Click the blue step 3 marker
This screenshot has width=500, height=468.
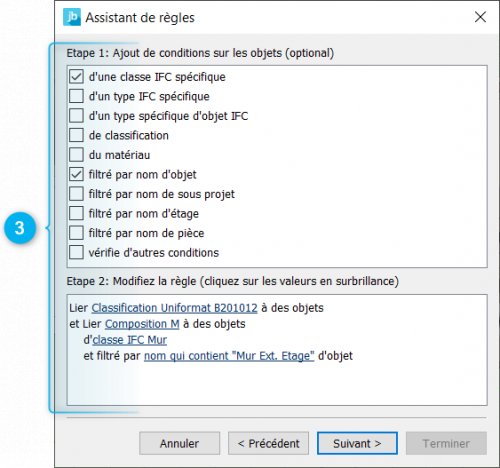coord(20,228)
